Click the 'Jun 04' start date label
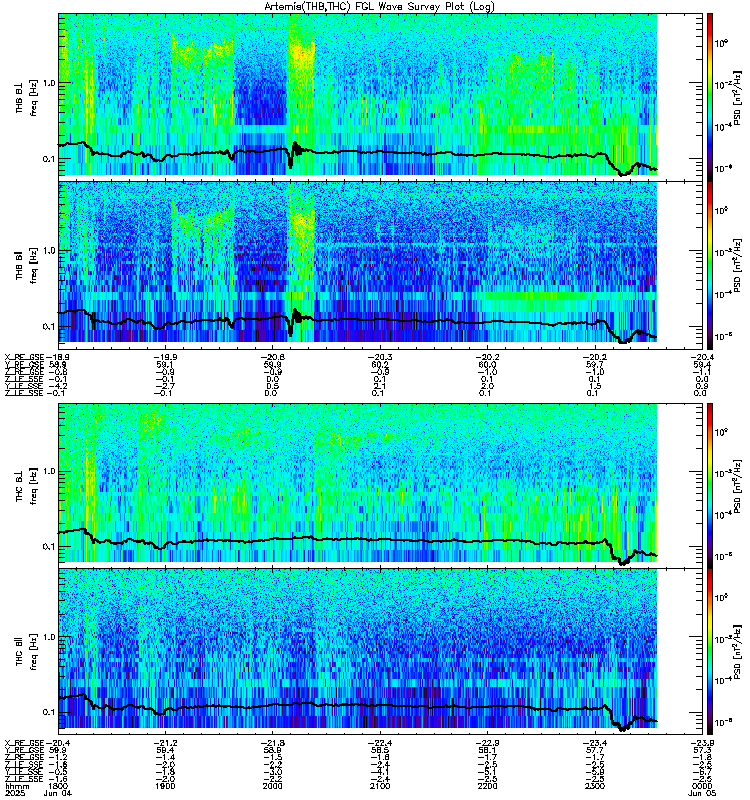The width and height of the screenshot is (750, 800). (58, 793)
